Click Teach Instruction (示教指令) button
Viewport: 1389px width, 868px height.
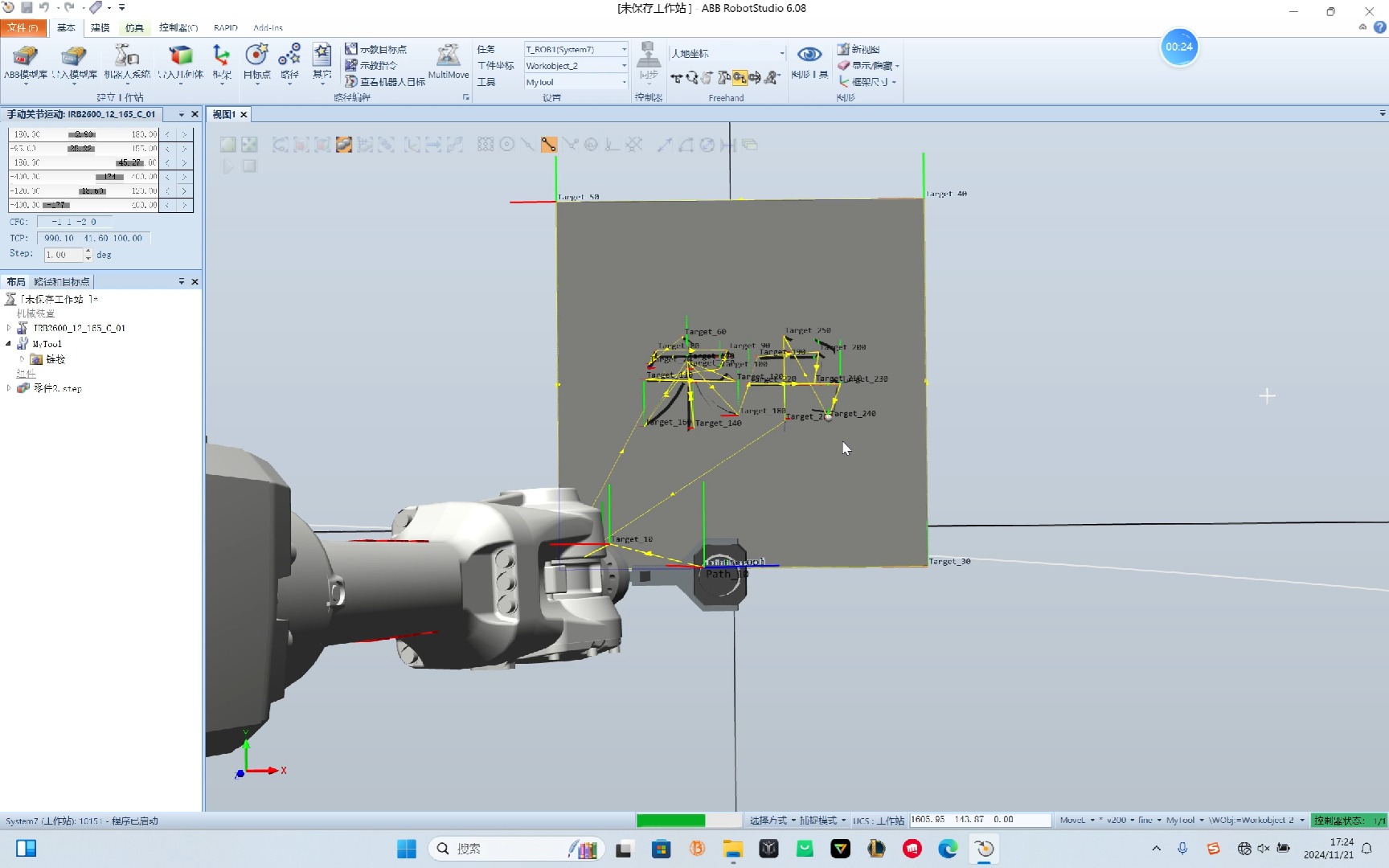click(371, 65)
